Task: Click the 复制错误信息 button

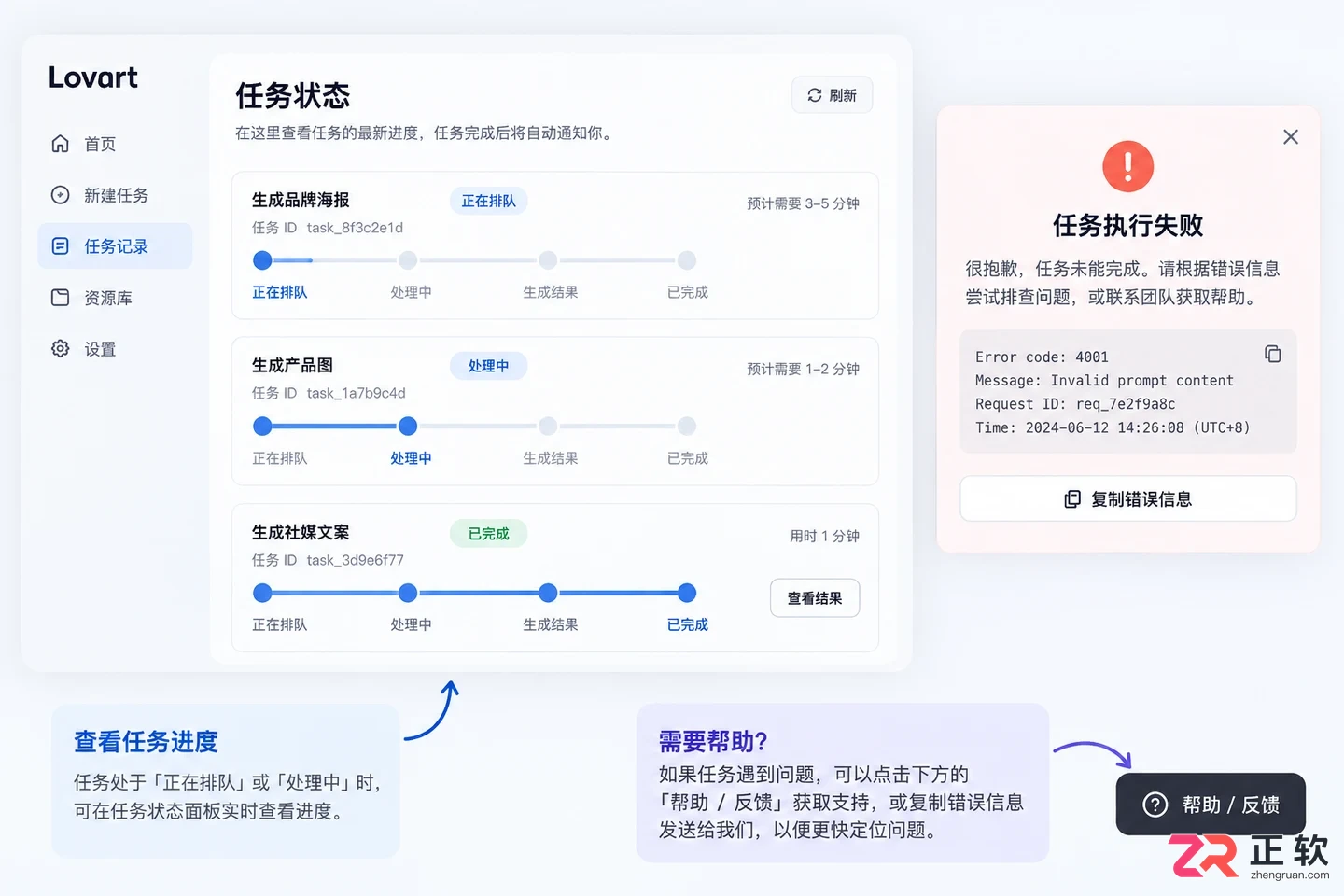Action: [x=1127, y=499]
